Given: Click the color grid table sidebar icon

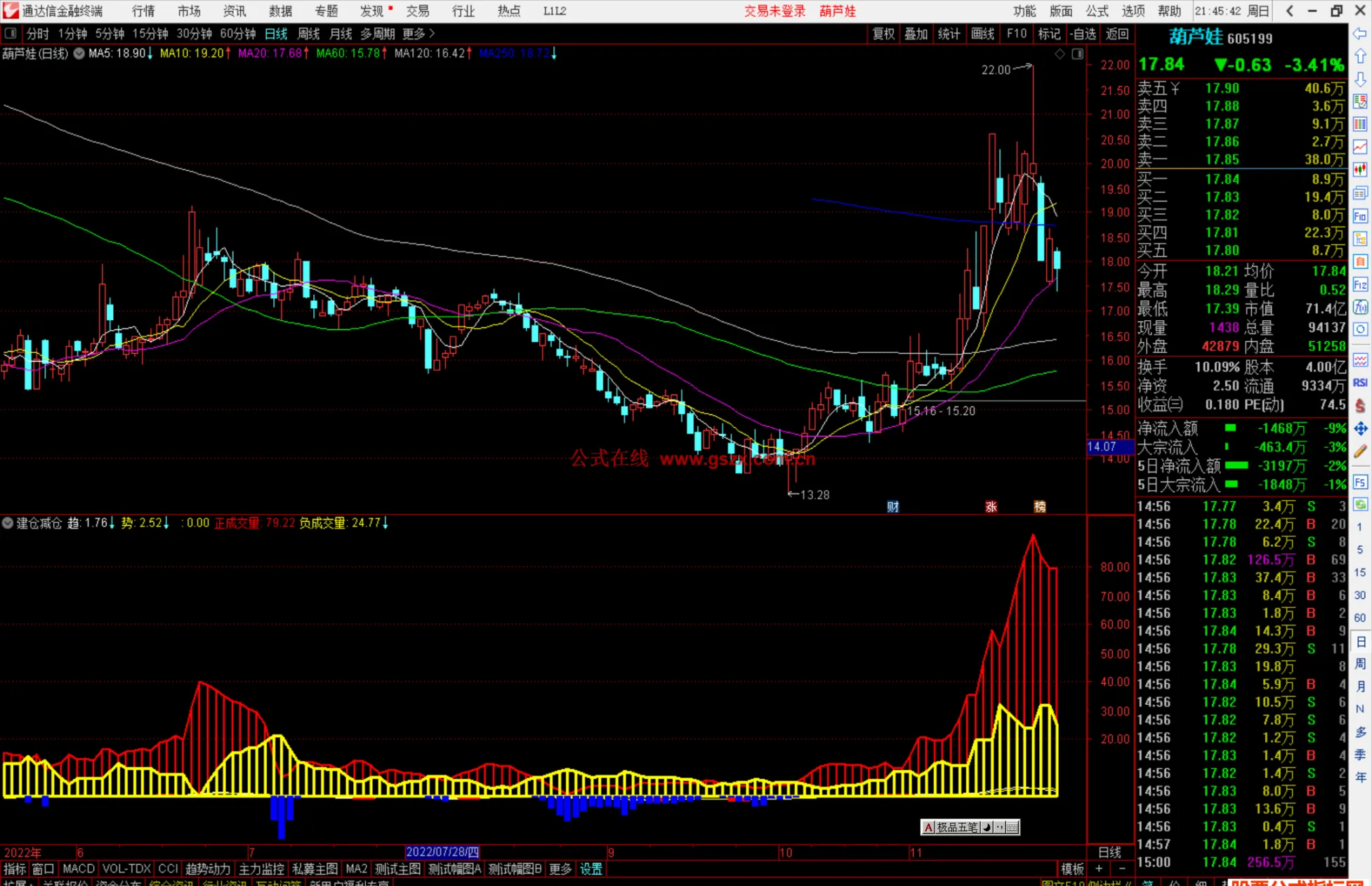Looking at the screenshot, I should tap(1360, 124).
